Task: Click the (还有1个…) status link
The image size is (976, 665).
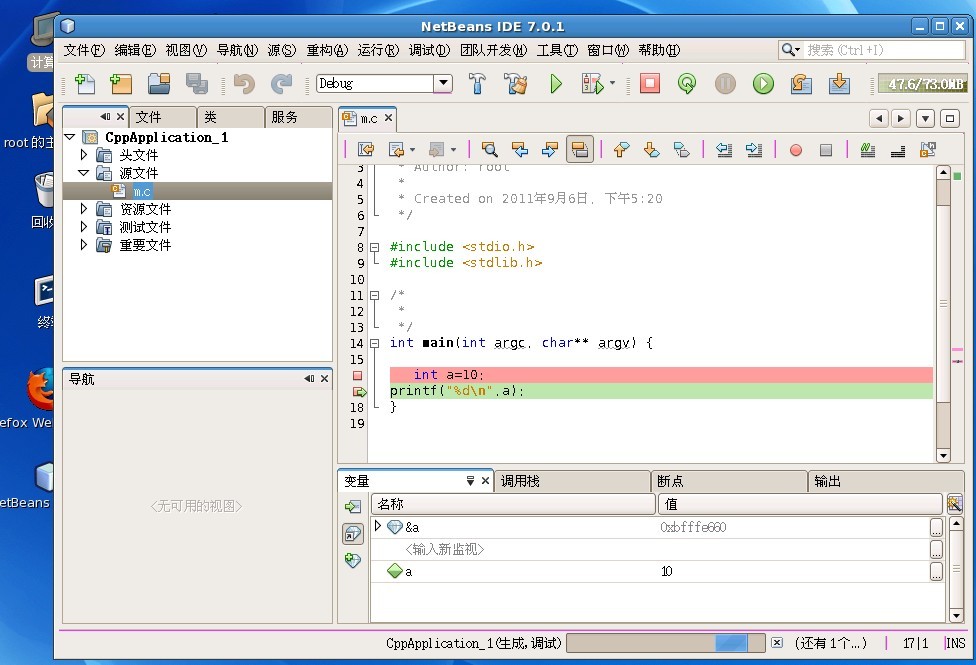Action: [x=830, y=643]
